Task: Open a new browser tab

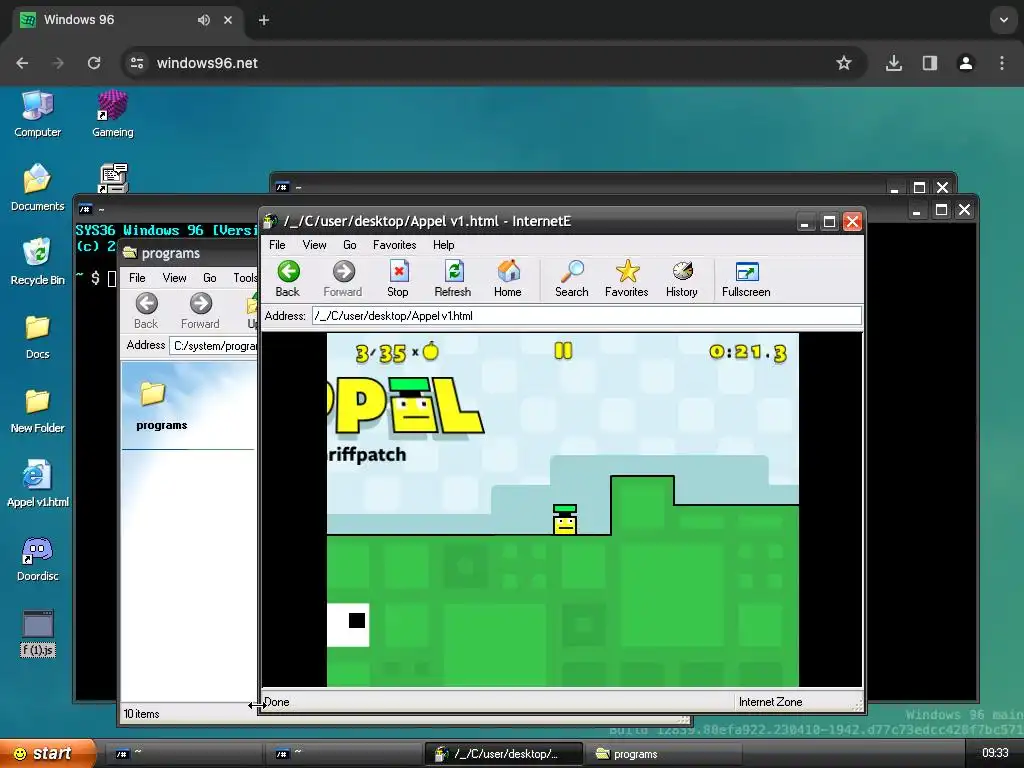Action: point(264,20)
